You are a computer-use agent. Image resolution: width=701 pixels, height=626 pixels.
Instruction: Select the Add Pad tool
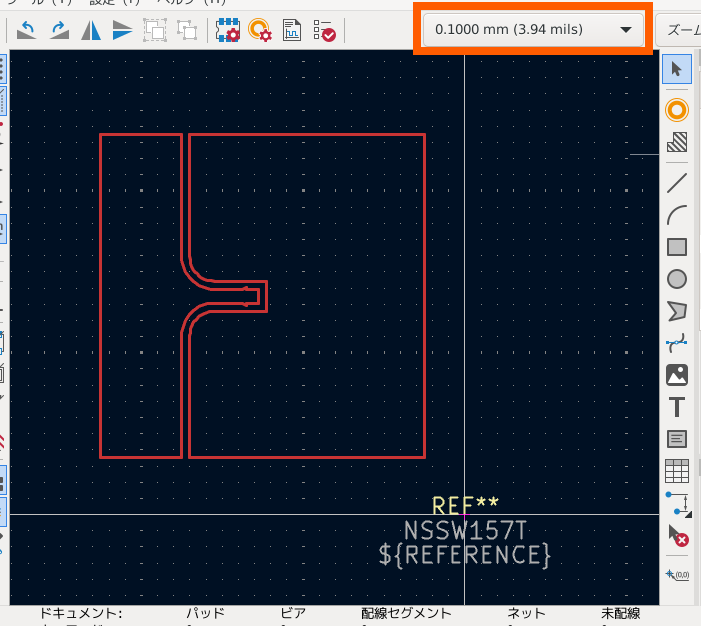point(677,110)
